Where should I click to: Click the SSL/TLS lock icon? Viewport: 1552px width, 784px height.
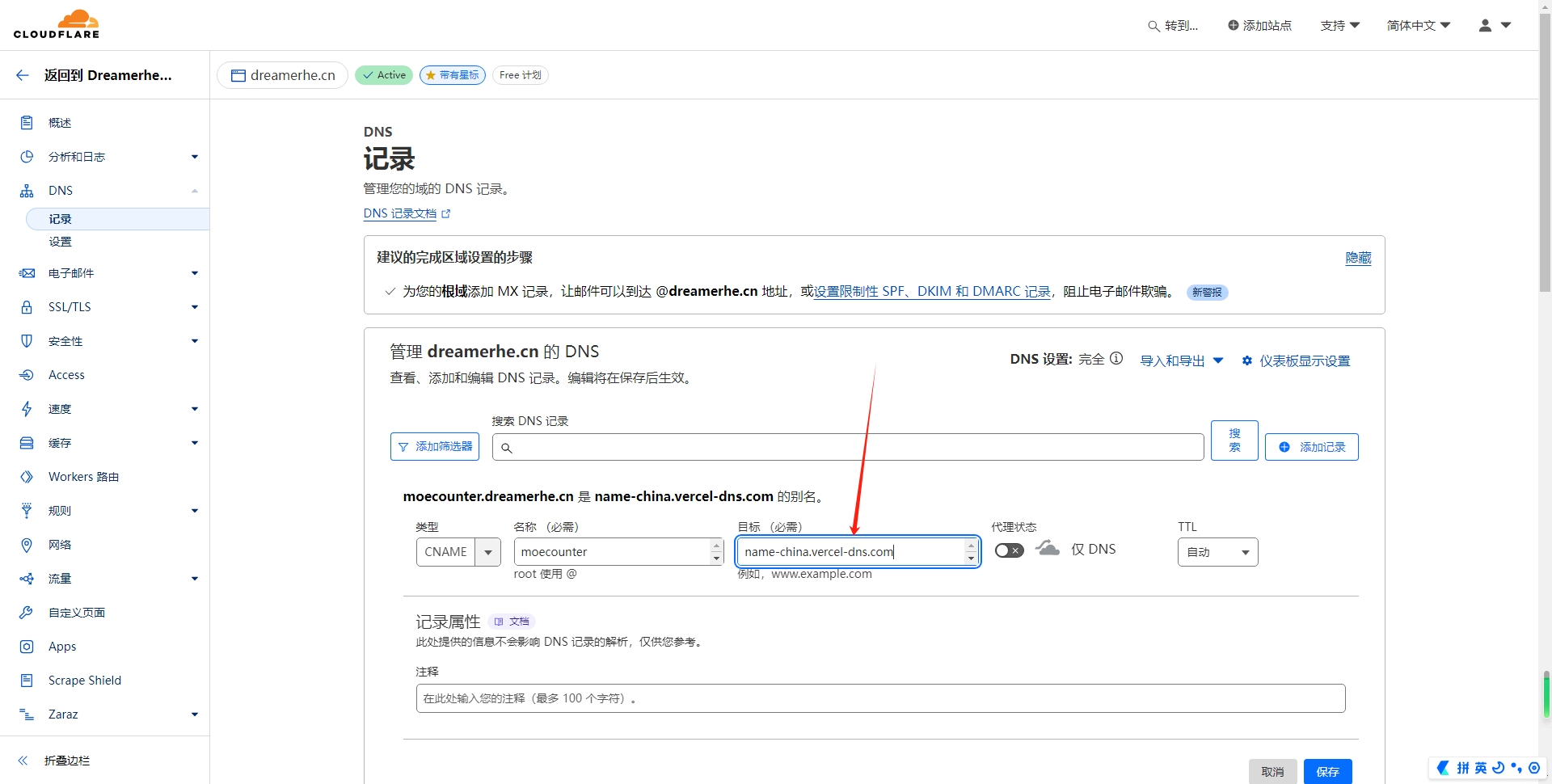27,307
